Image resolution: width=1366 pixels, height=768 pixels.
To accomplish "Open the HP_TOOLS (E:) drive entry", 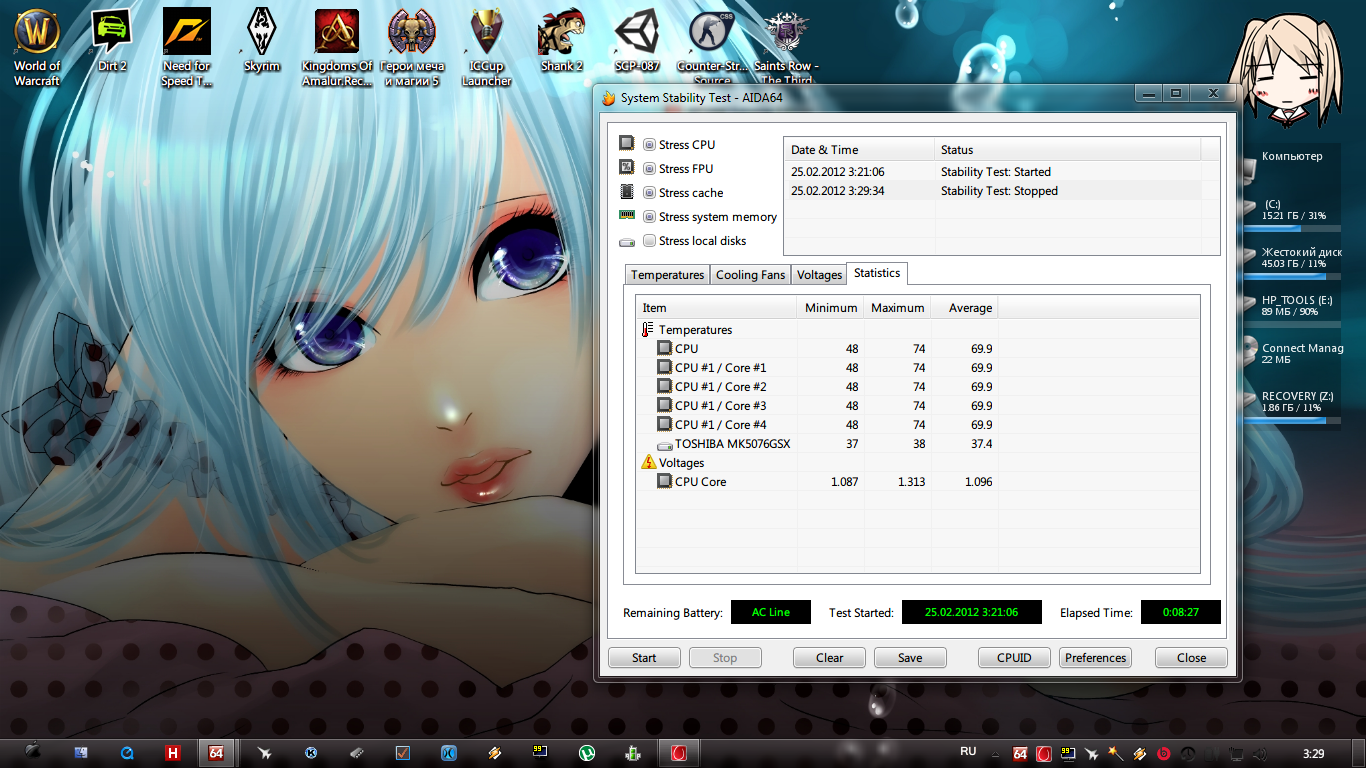I will (x=1290, y=306).
